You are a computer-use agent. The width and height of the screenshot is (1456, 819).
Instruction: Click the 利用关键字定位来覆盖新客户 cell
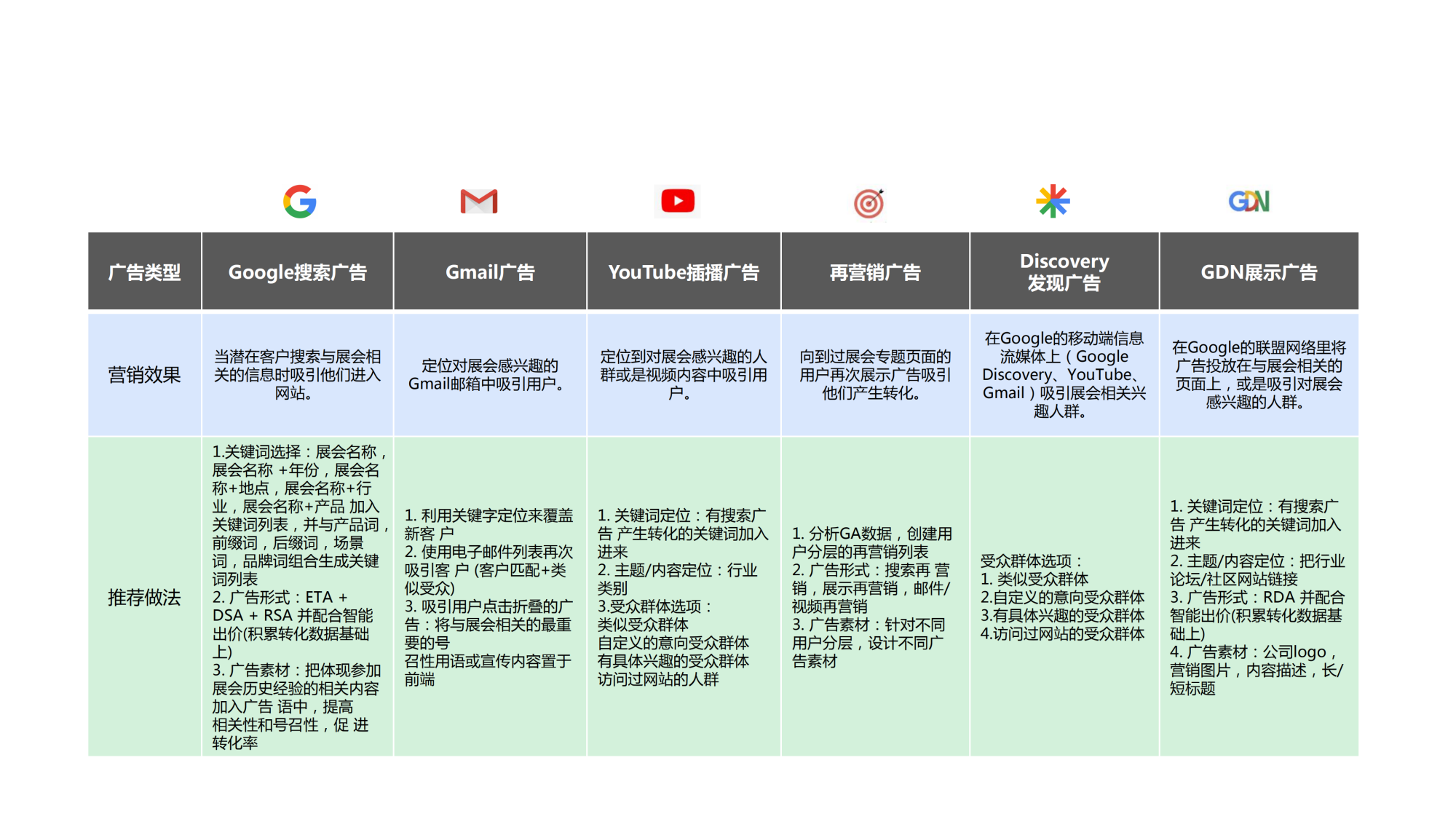(490, 597)
